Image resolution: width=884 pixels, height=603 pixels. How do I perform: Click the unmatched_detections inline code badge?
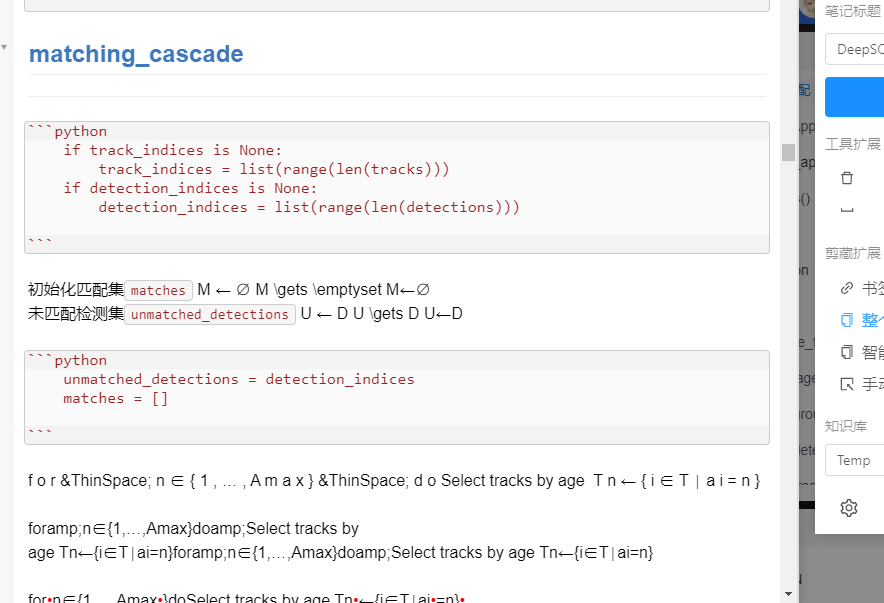click(210, 314)
